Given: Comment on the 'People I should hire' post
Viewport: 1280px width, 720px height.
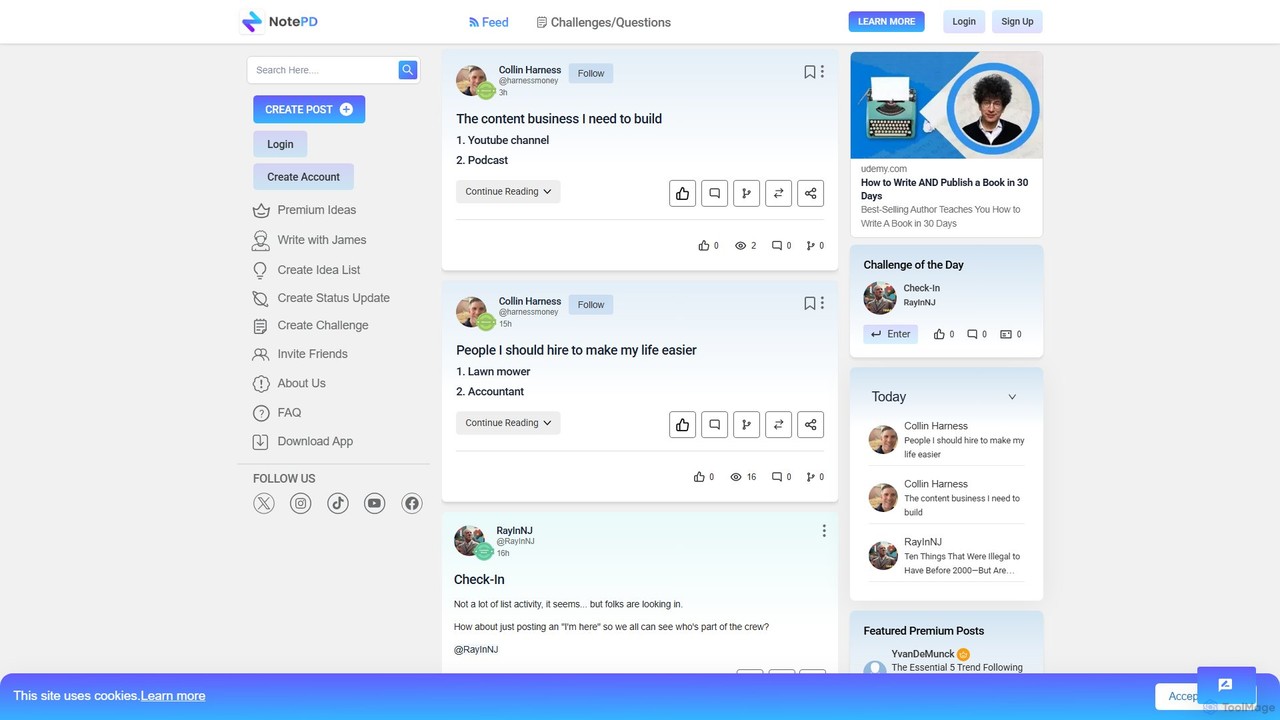Looking at the screenshot, I should tap(714, 424).
